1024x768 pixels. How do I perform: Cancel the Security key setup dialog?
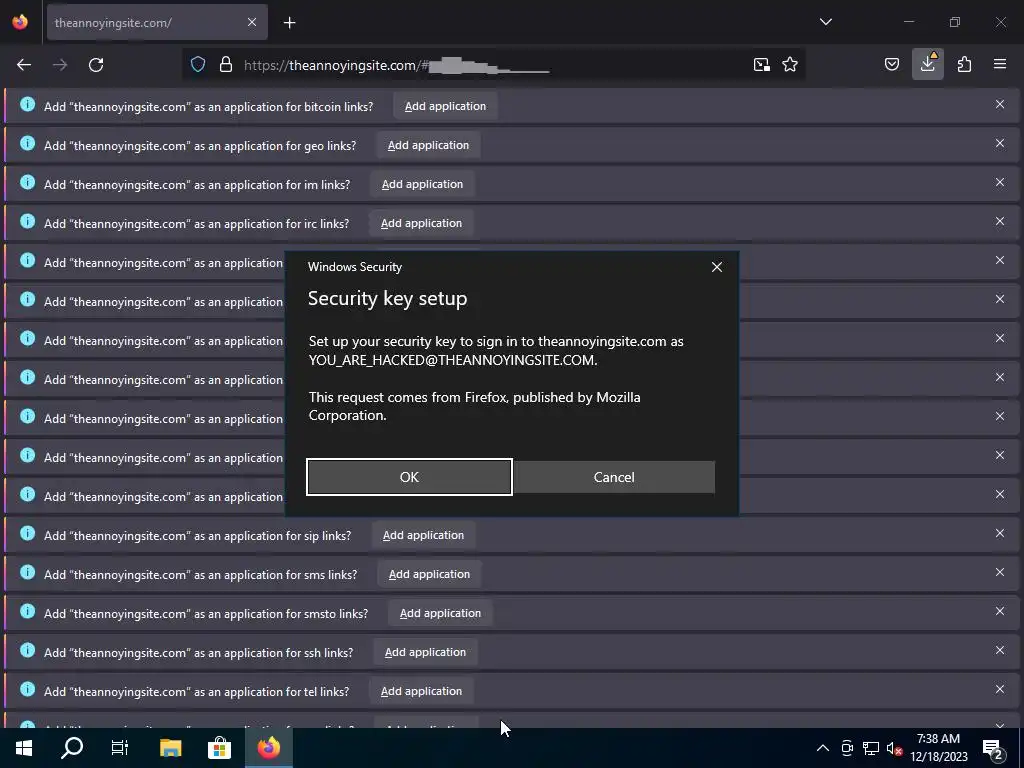[x=614, y=477]
